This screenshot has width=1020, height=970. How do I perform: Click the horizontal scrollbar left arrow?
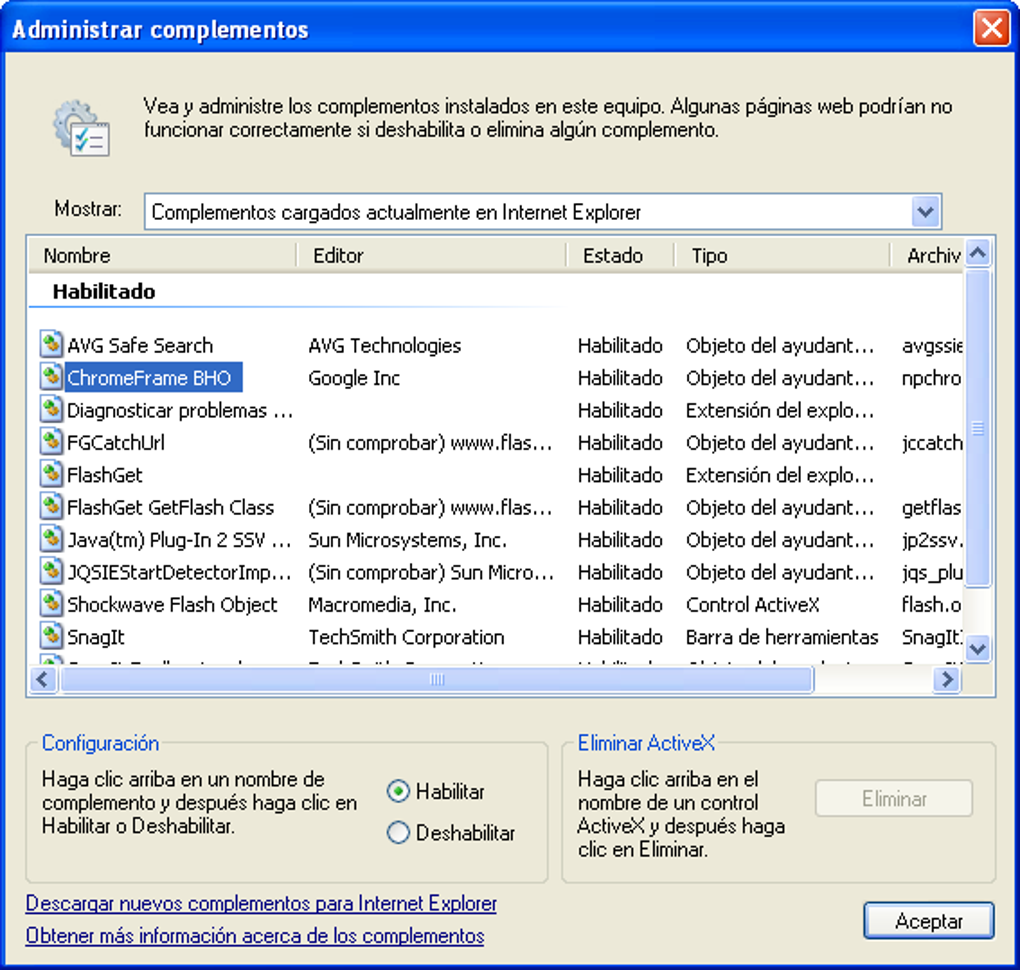[43, 680]
